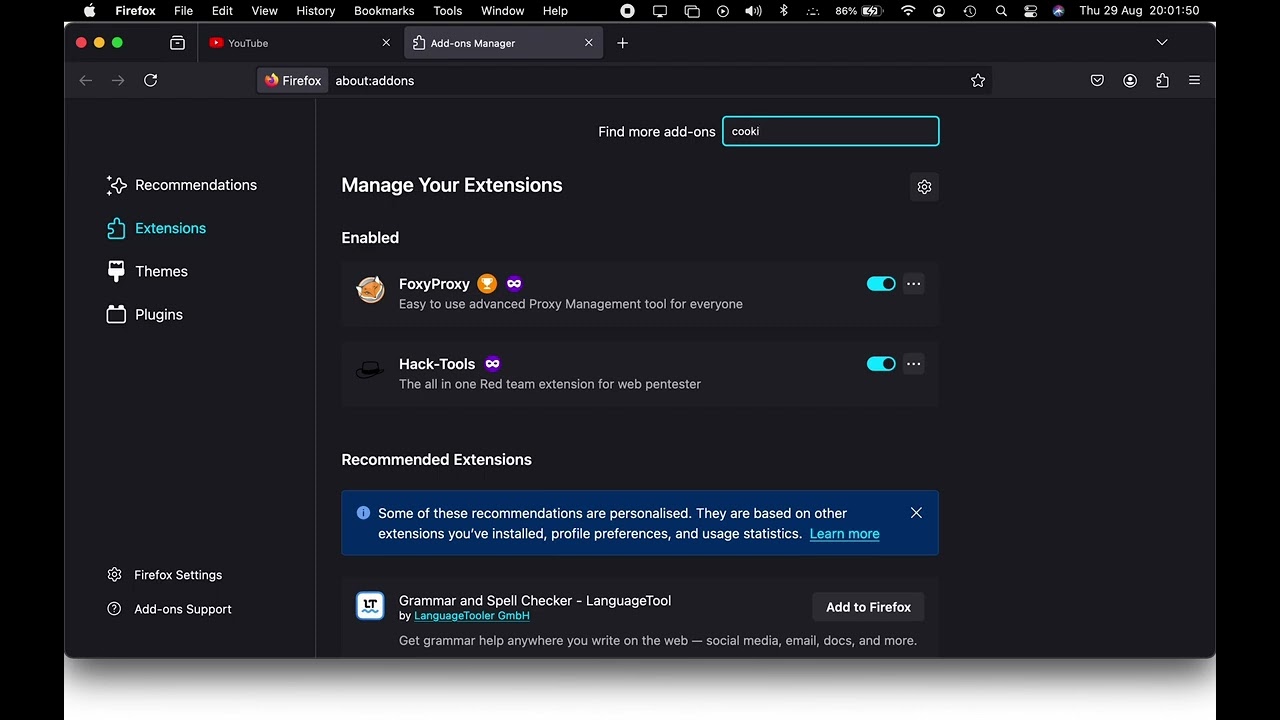Viewport: 1280px width, 720px height.
Task: Open the Tools menu
Action: tap(447, 11)
